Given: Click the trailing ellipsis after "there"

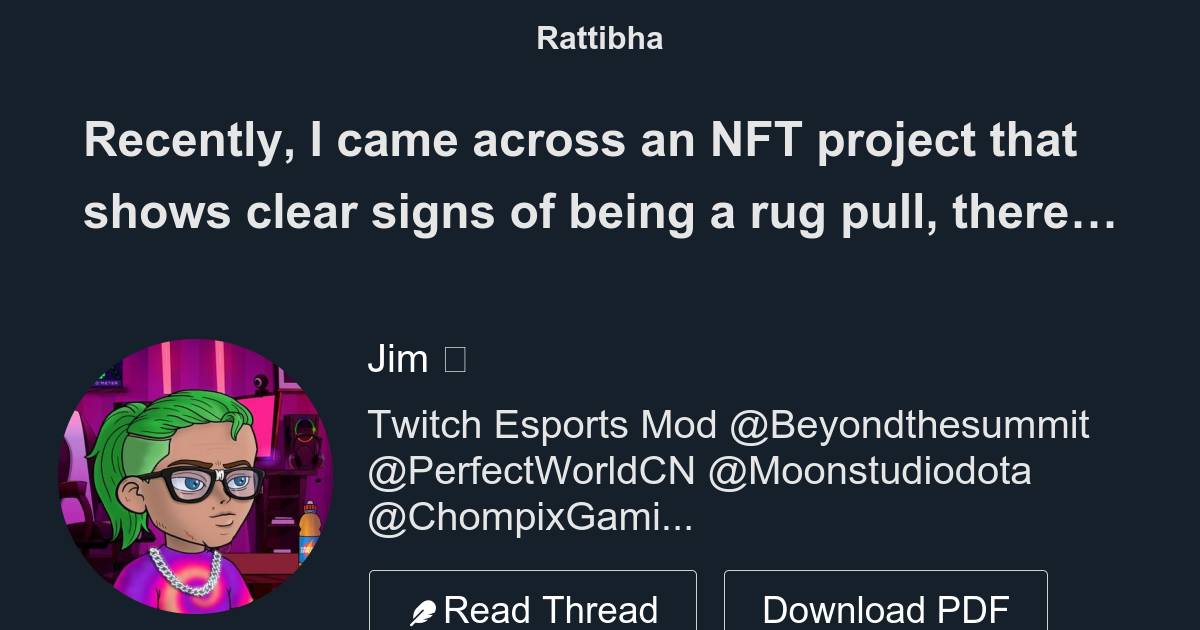Looking at the screenshot, I should 1097,212.
